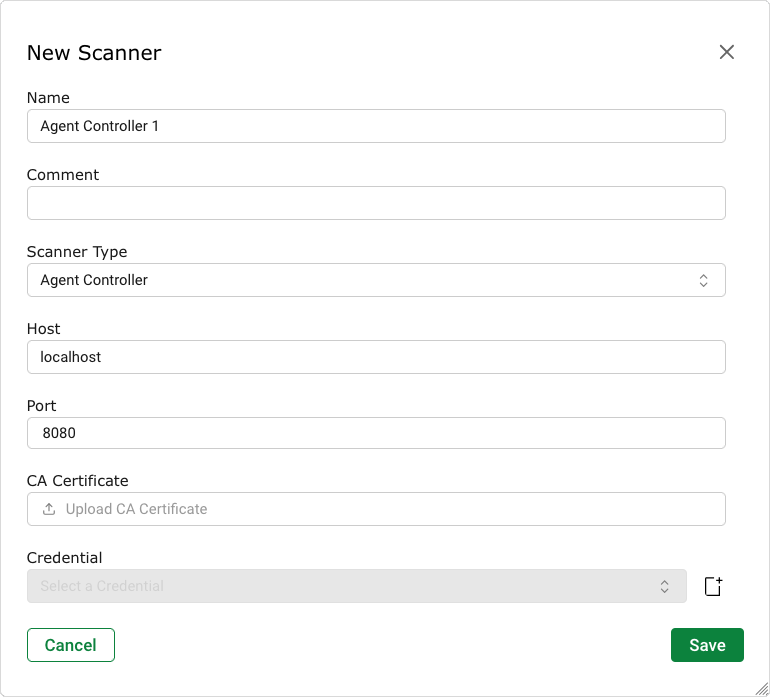Focus the Name field with Agent Controller 1

point(376,127)
